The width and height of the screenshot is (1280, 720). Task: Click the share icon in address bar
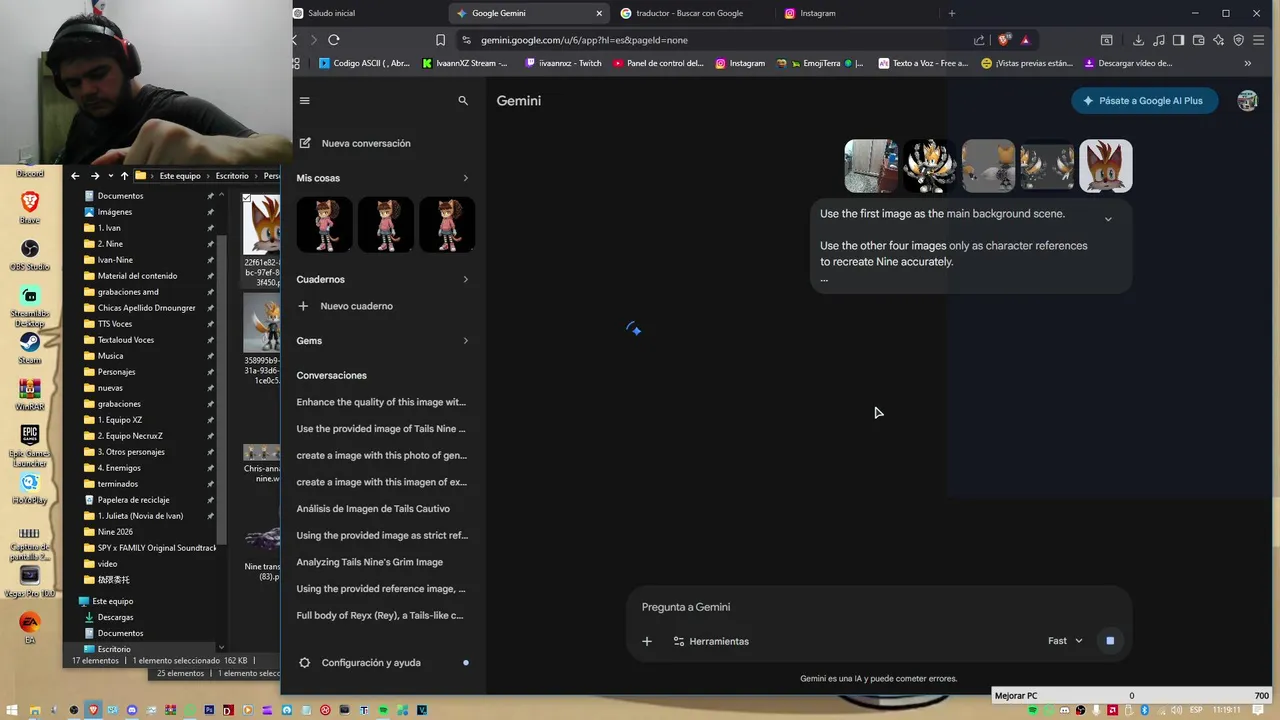tap(979, 40)
